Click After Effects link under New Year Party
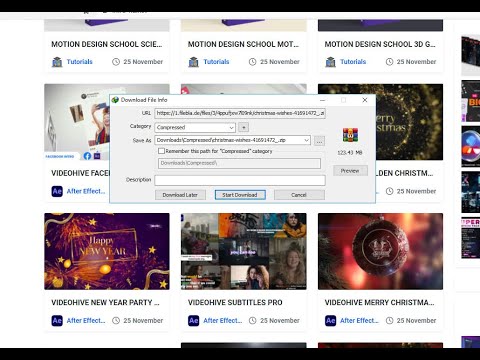The width and height of the screenshot is (480, 360). (x=86, y=320)
